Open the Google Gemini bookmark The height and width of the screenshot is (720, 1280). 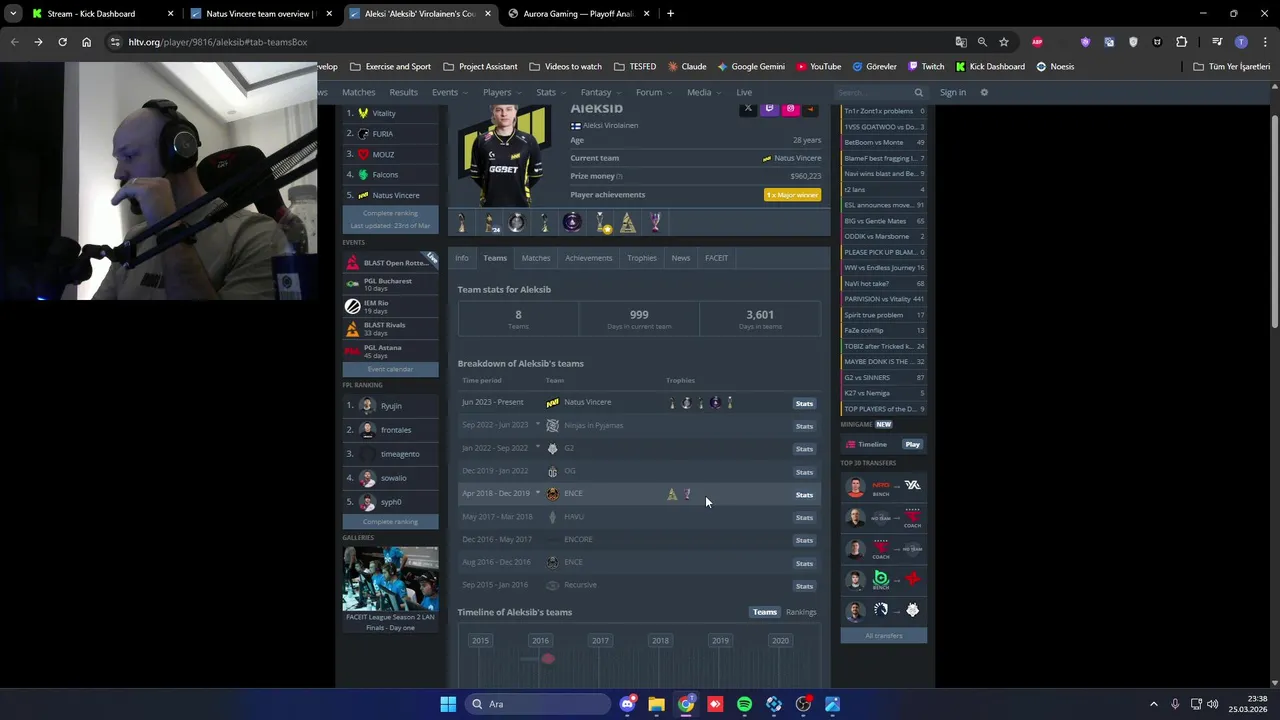(x=751, y=67)
